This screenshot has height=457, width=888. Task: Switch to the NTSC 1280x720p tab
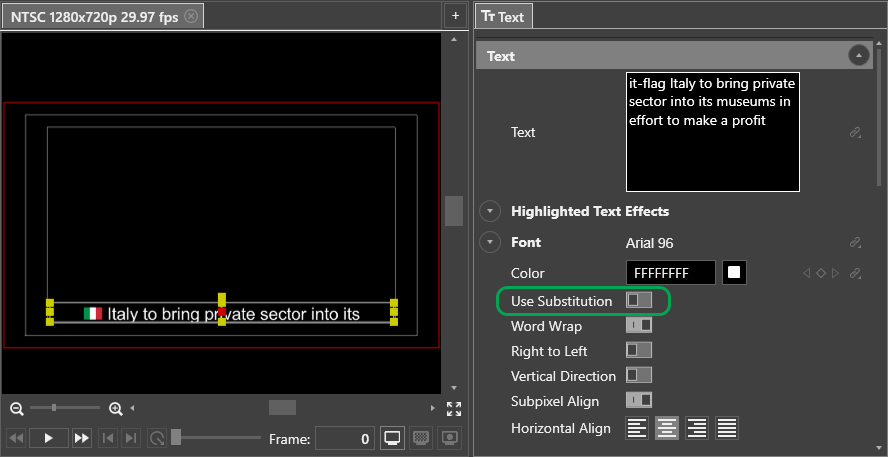tap(94, 16)
